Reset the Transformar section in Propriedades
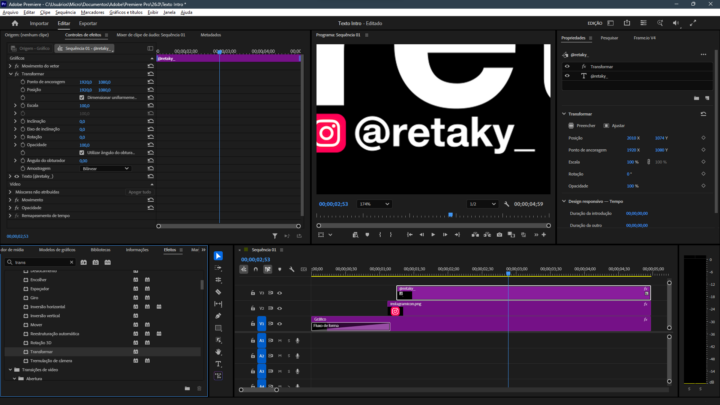 click(x=703, y=114)
